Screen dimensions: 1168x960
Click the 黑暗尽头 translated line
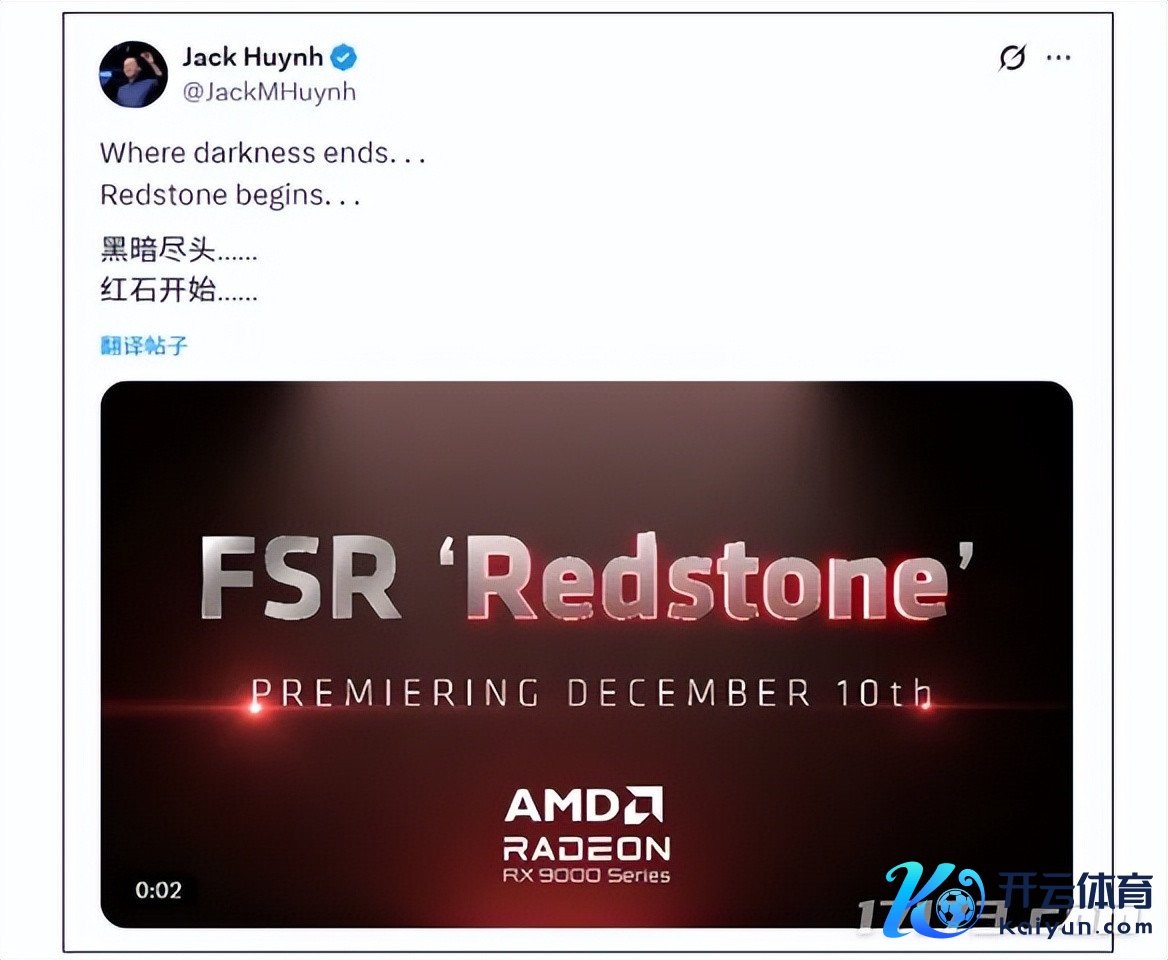[x=179, y=249]
